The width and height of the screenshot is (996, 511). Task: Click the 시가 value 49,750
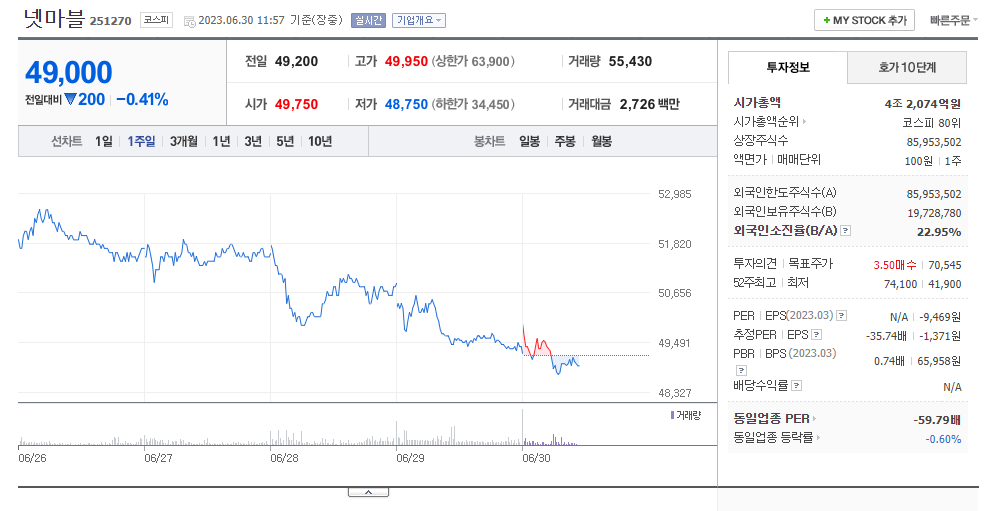click(x=296, y=104)
